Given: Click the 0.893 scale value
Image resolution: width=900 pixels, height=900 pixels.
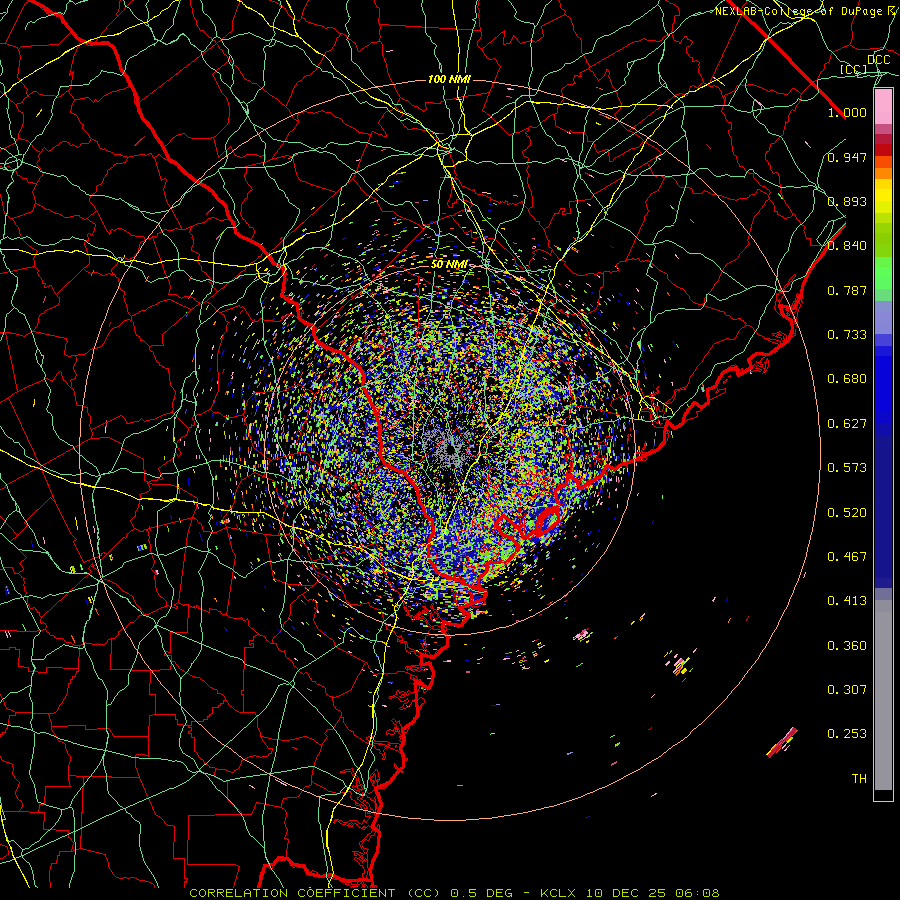Looking at the screenshot, I should pyautogui.click(x=847, y=201).
